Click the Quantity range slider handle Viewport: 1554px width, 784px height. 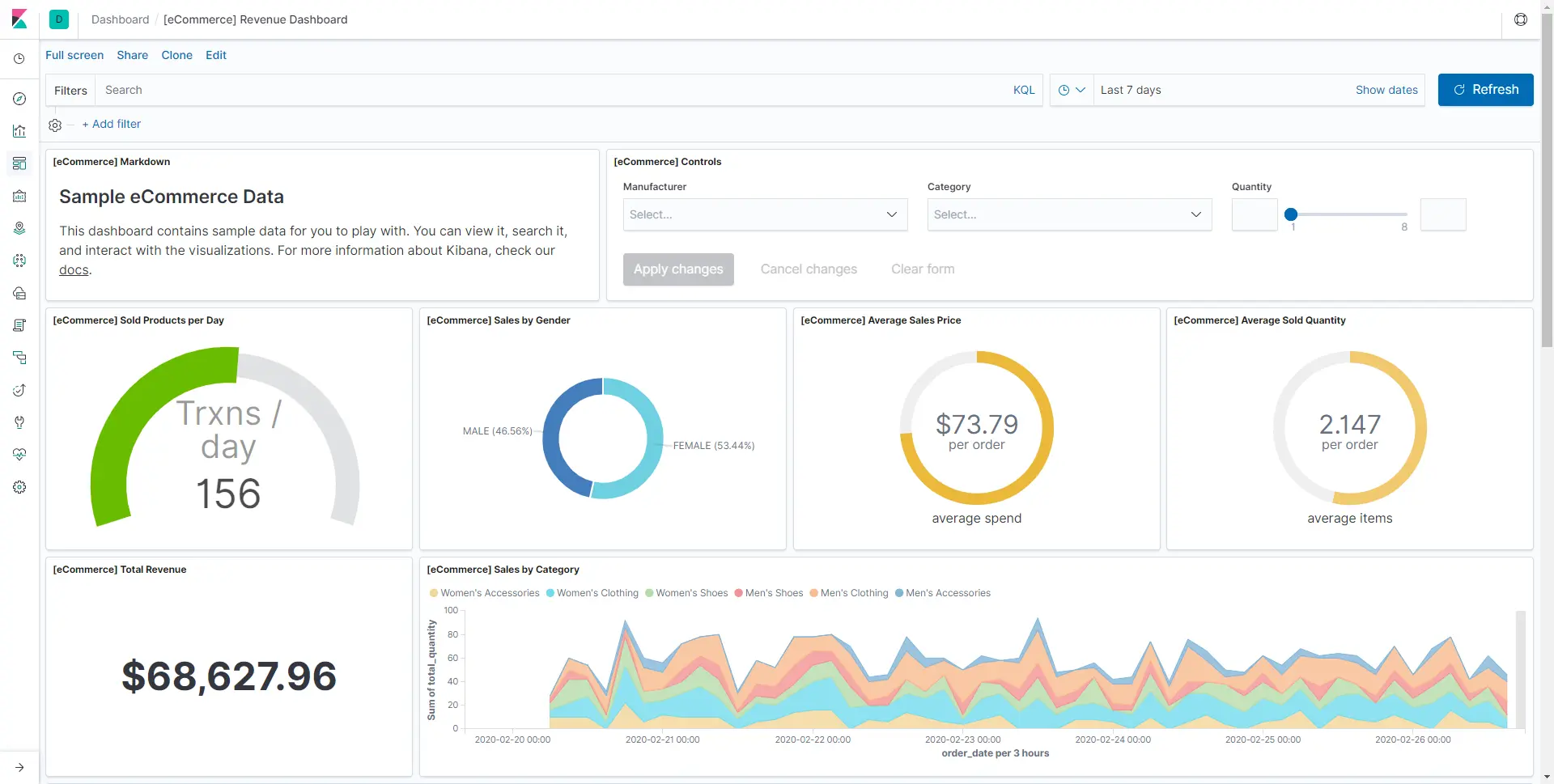[1291, 214]
